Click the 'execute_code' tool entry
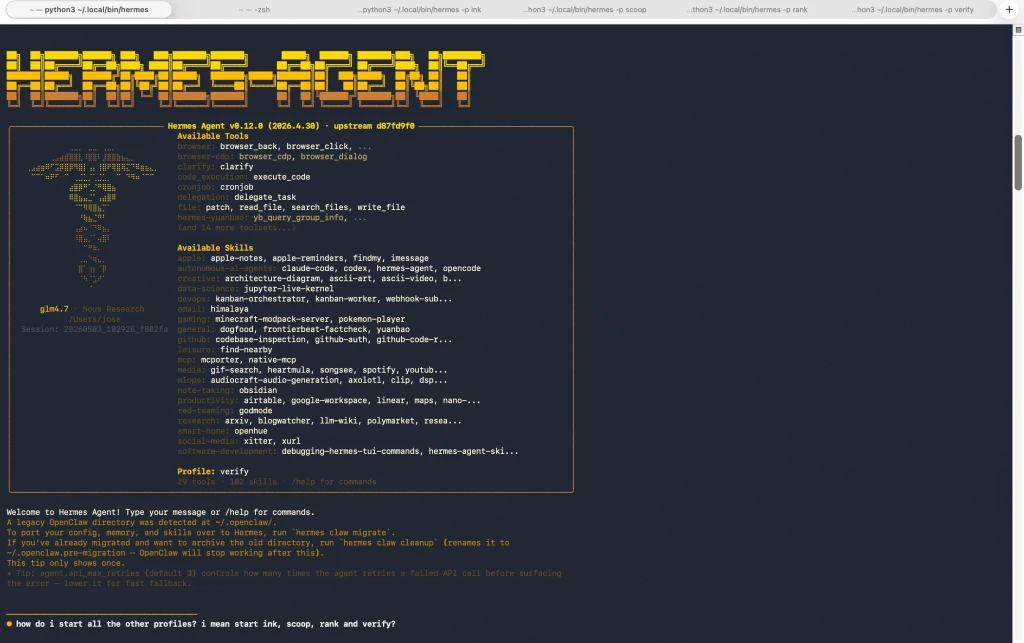The height and width of the screenshot is (643, 1024). (x=281, y=177)
